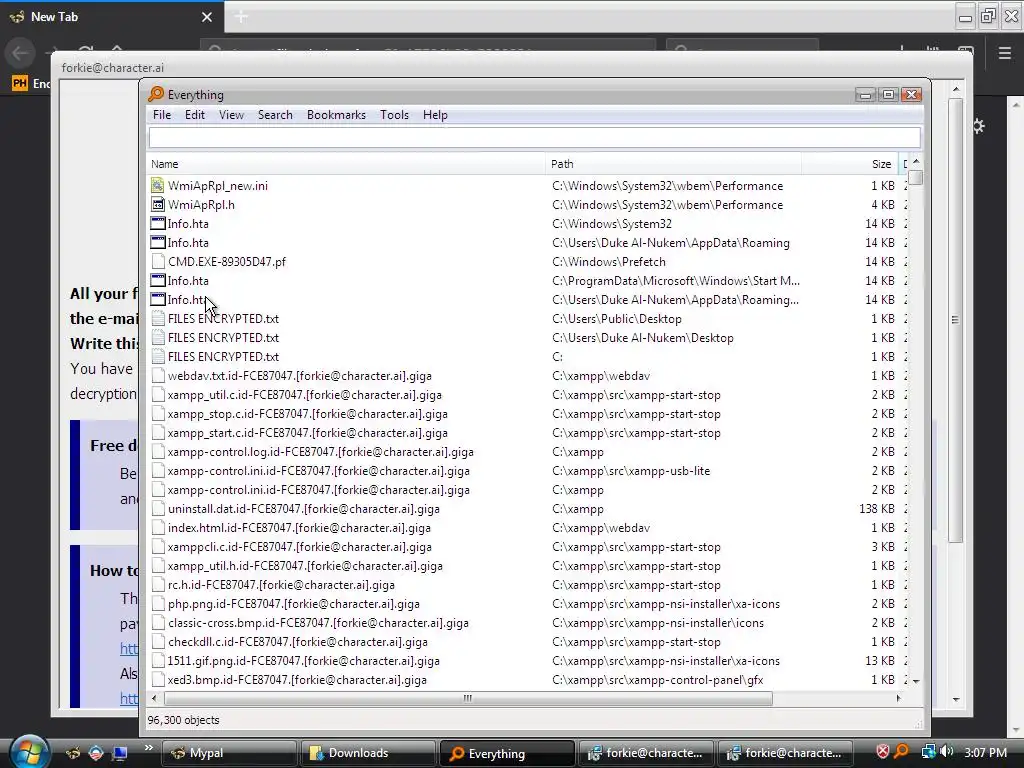Click the network tray icon
Viewport: 1024px width, 768px height.
coord(928,752)
